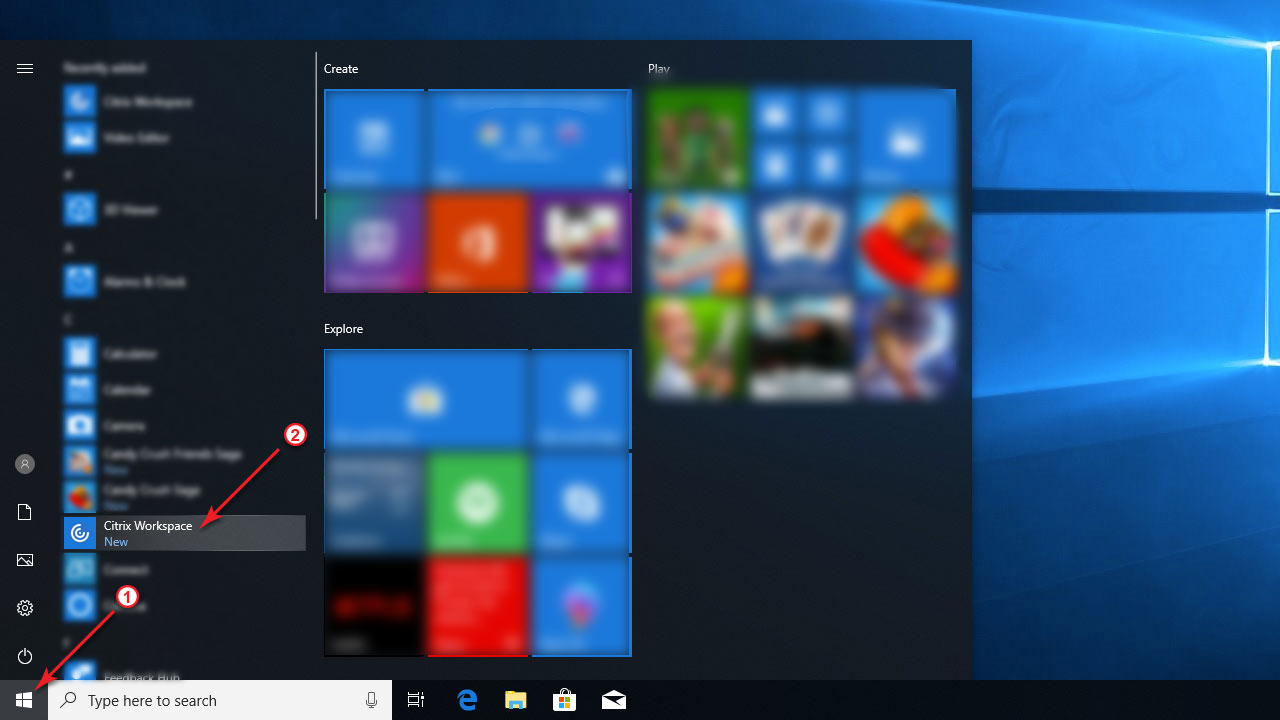1280x720 pixels.
Task: Open the Microsoft Store from the taskbar
Action: click(x=565, y=700)
